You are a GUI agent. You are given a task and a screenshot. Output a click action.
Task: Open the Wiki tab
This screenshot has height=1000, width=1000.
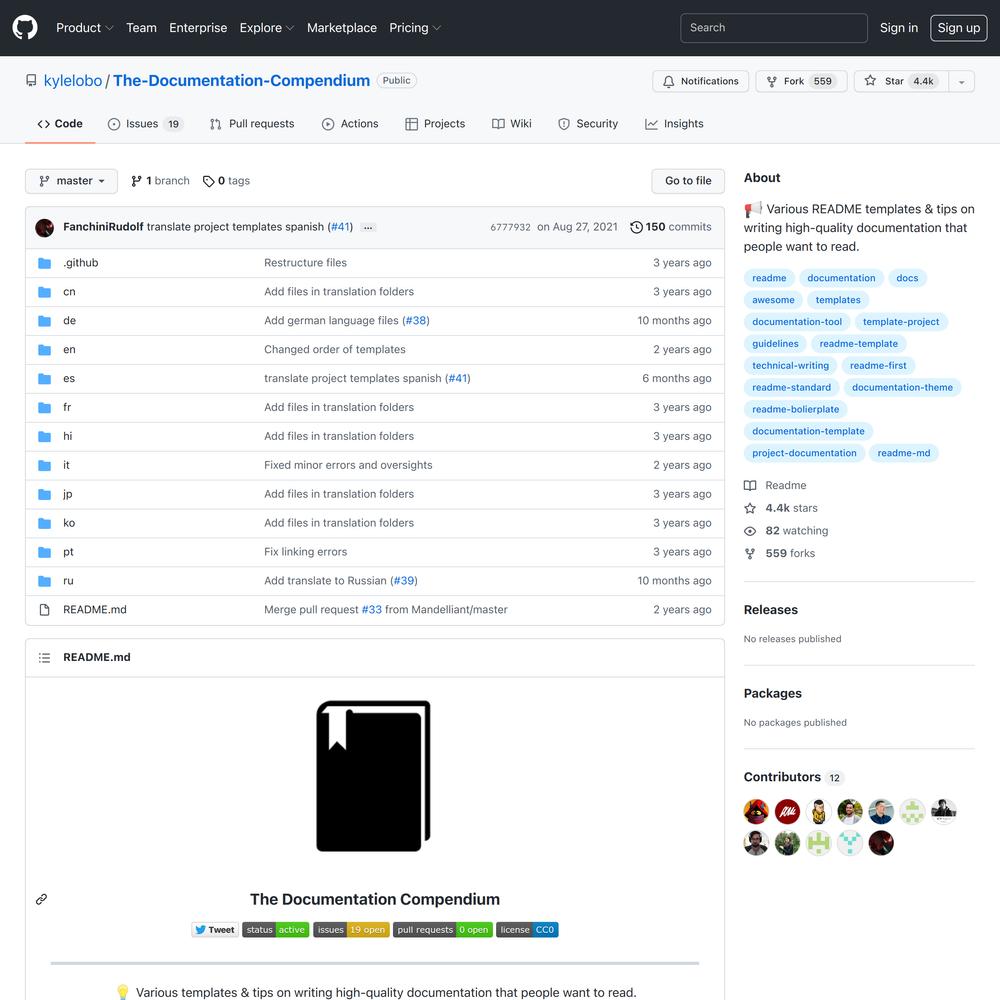point(511,124)
